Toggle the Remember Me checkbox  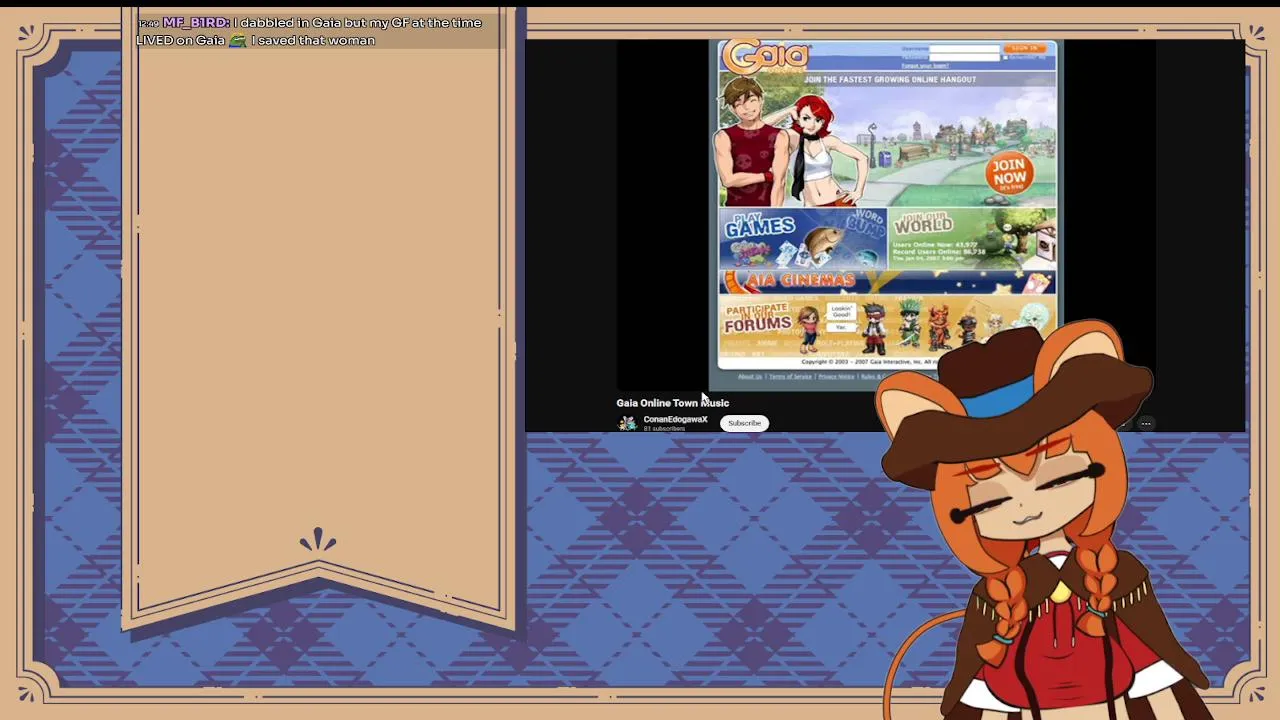coord(1006,58)
